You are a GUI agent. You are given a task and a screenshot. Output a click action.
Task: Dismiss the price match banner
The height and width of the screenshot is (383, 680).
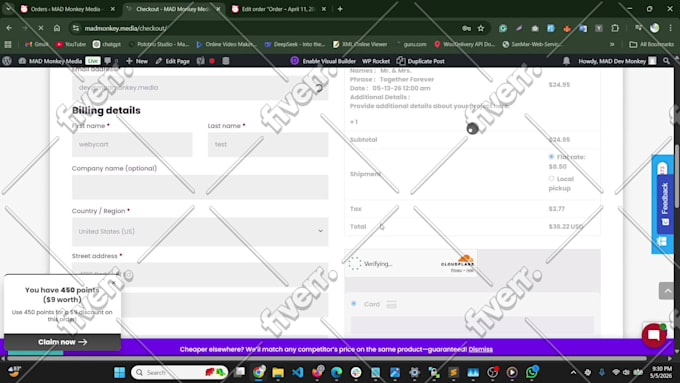(481, 349)
